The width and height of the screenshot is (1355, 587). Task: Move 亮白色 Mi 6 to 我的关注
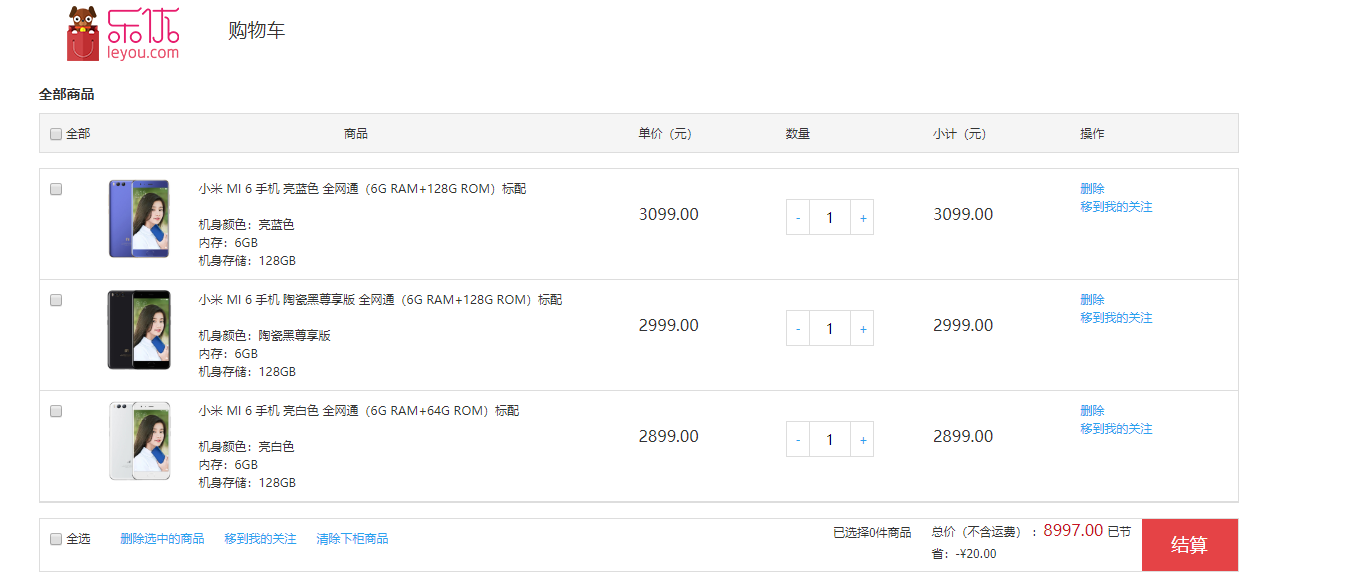pos(1116,429)
